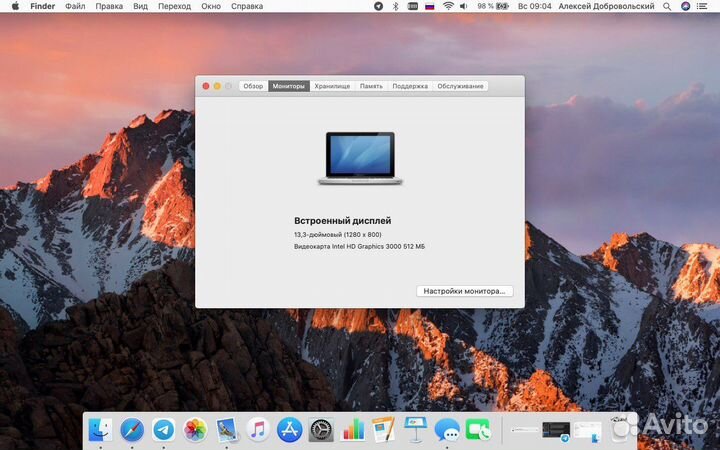This screenshot has width=720, height=450.
Task: Launch Pages from the Dock
Action: (384, 430)
